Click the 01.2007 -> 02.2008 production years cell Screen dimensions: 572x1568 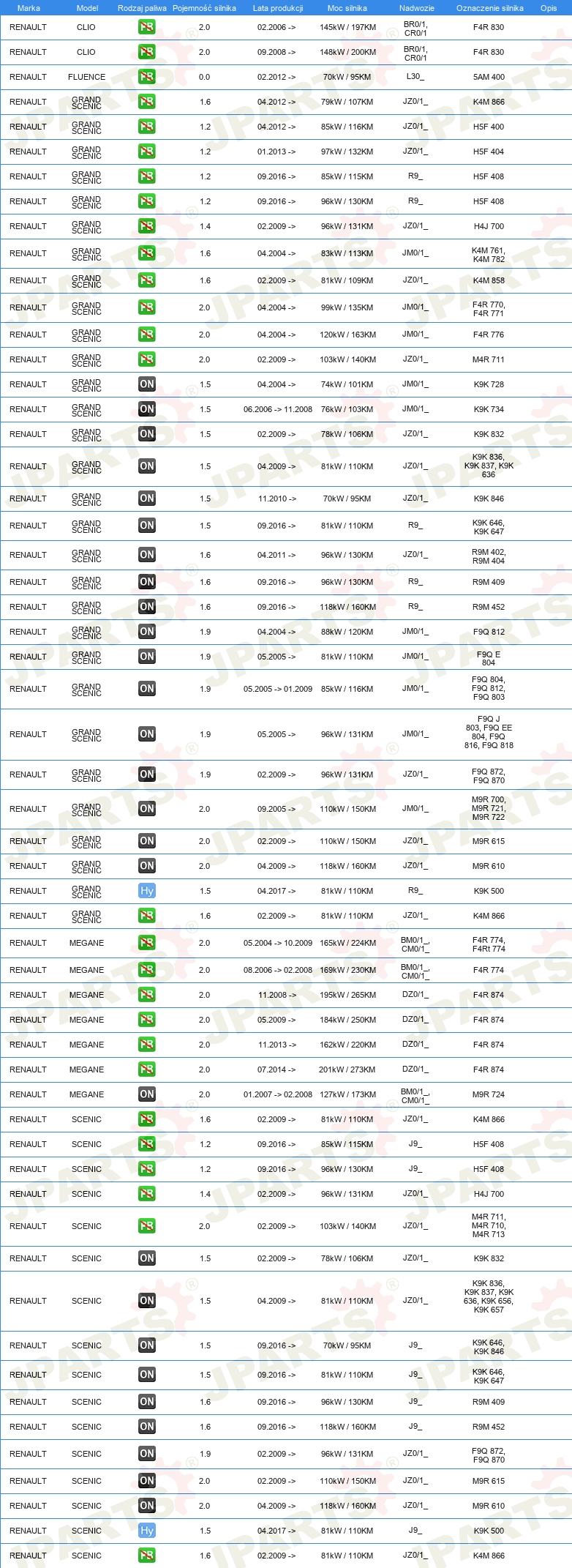pos(278,1094)
